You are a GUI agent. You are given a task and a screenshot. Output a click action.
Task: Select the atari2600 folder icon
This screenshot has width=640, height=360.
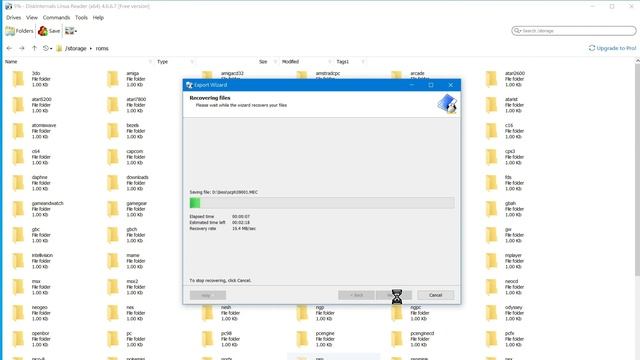click(x=491, y=79)
